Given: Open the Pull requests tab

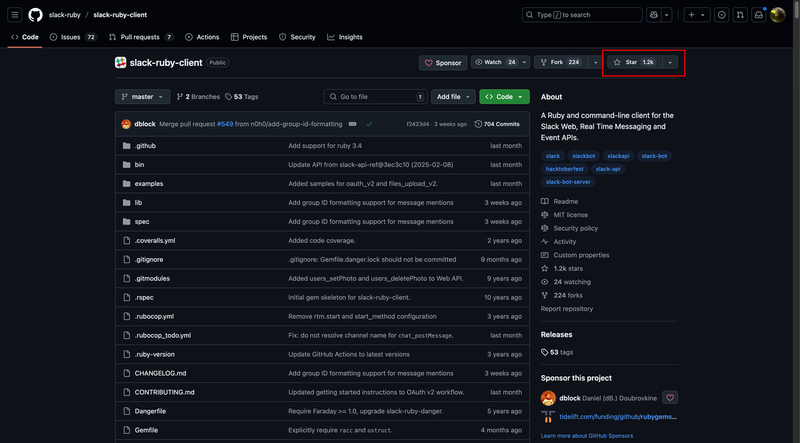Looking at the screenshot, I should (x=141, y=37).
